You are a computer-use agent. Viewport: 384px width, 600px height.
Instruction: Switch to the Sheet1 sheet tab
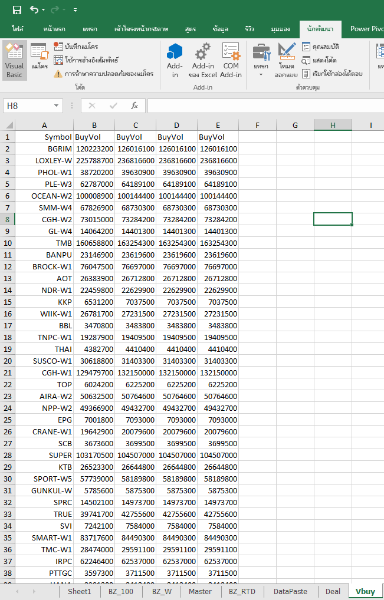click(x=80, y=591)
